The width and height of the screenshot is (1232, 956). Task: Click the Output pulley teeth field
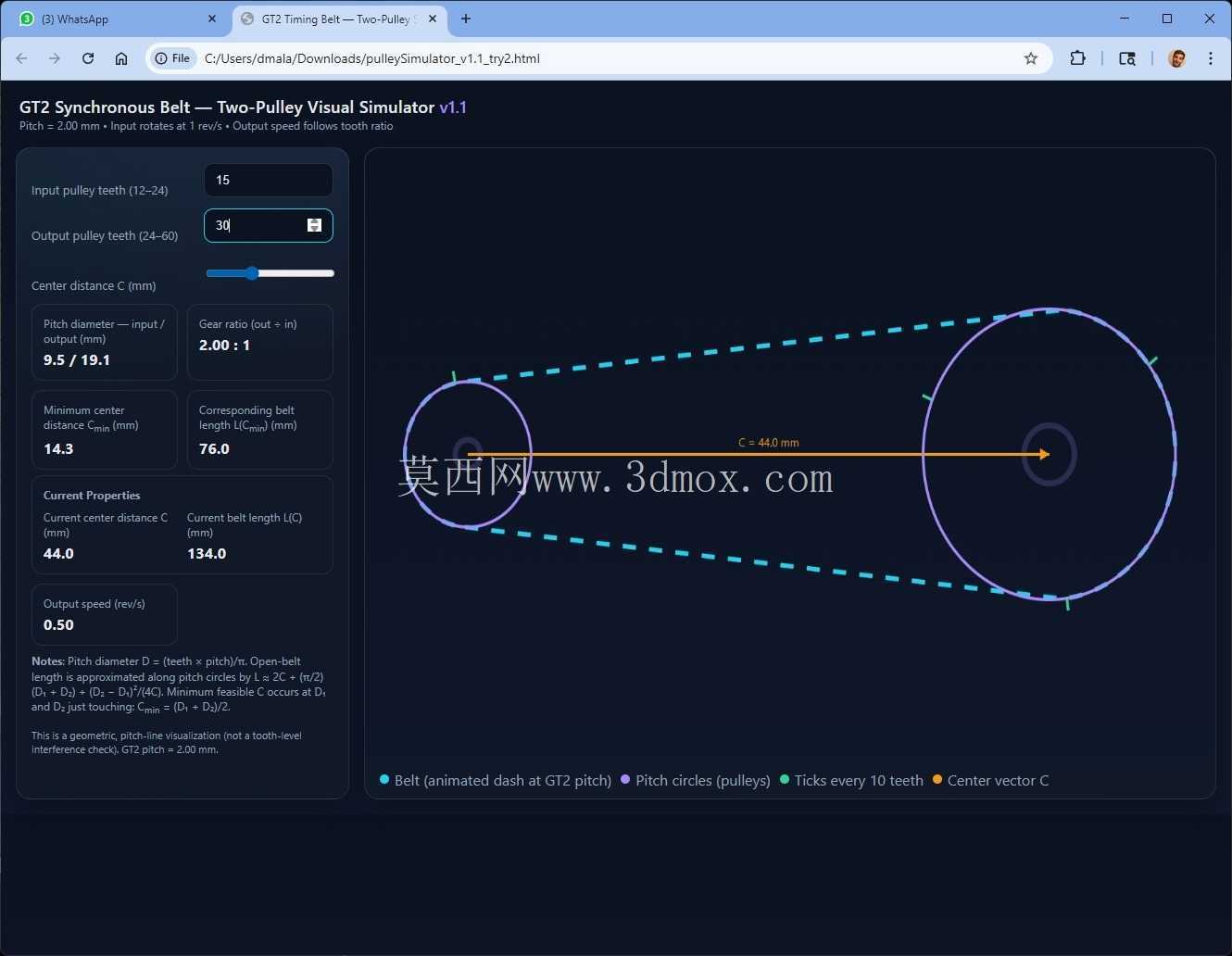click(268, 225)
